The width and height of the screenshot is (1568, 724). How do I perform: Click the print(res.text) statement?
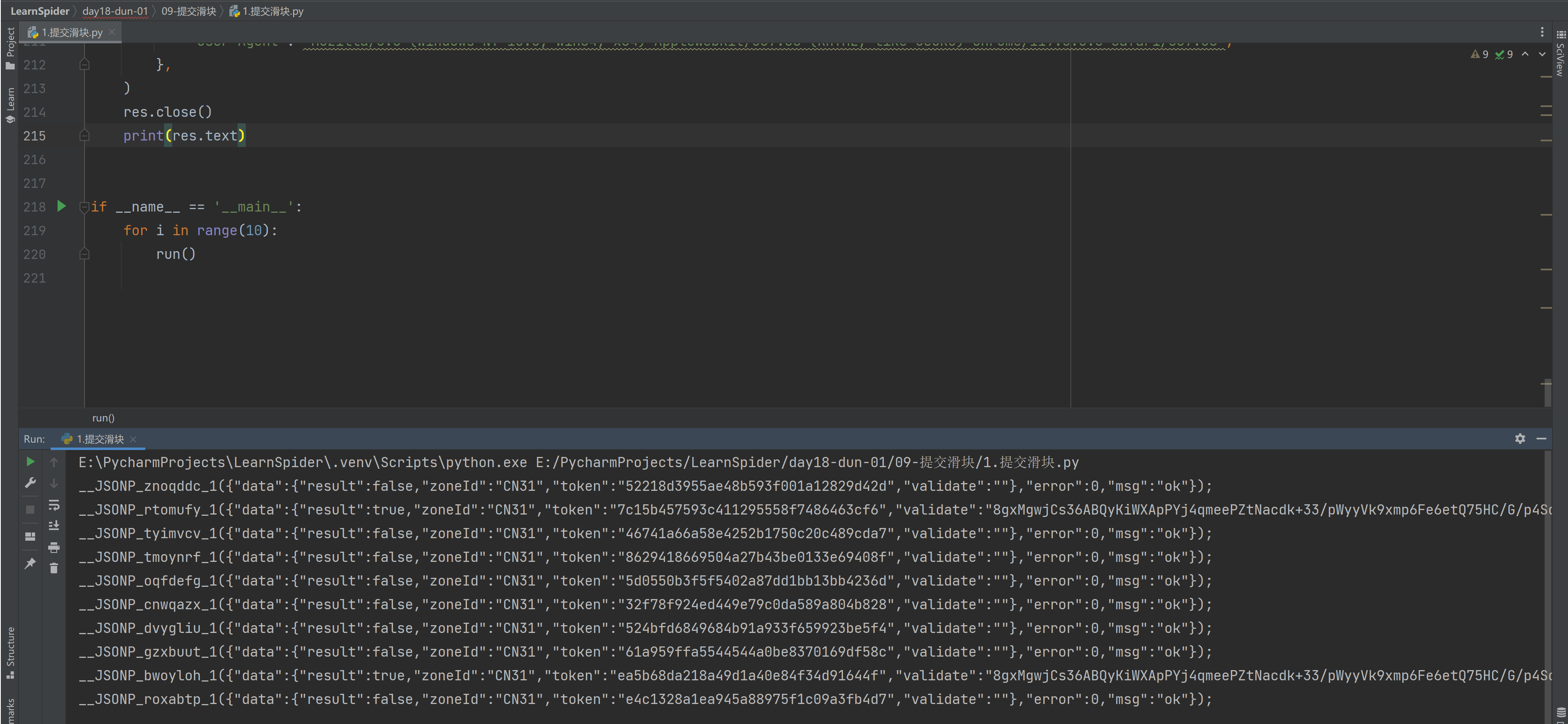click(x=184, y=136)
